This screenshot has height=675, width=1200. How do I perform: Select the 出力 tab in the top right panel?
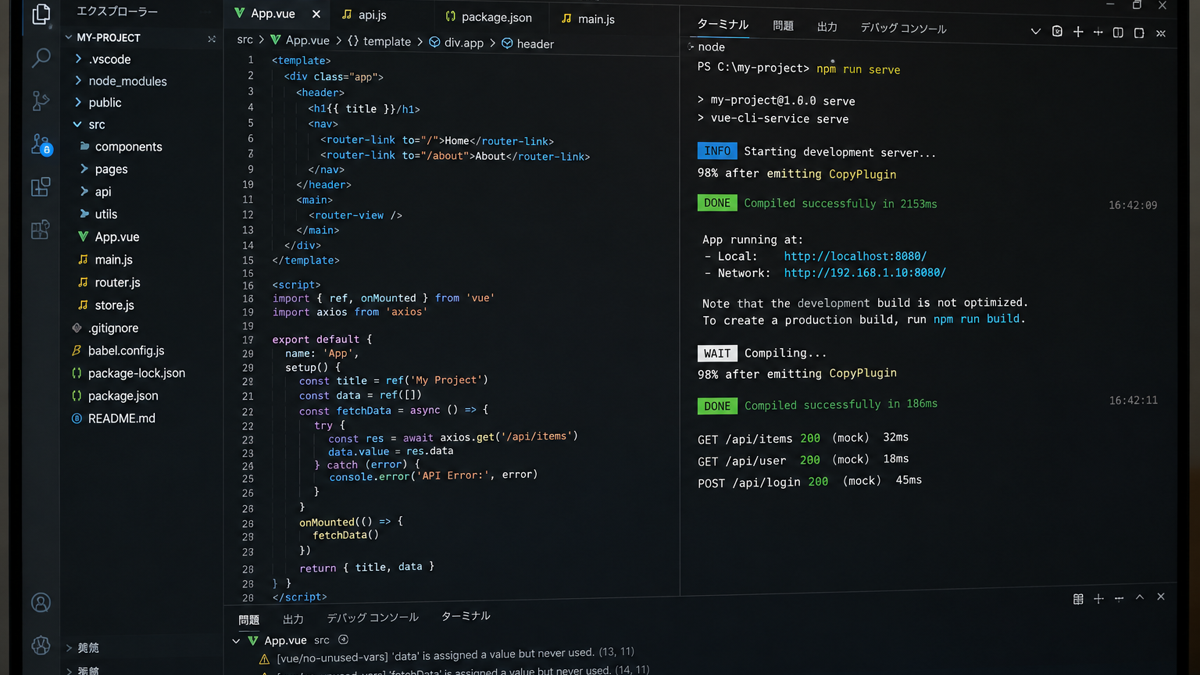tap(827, 27)
